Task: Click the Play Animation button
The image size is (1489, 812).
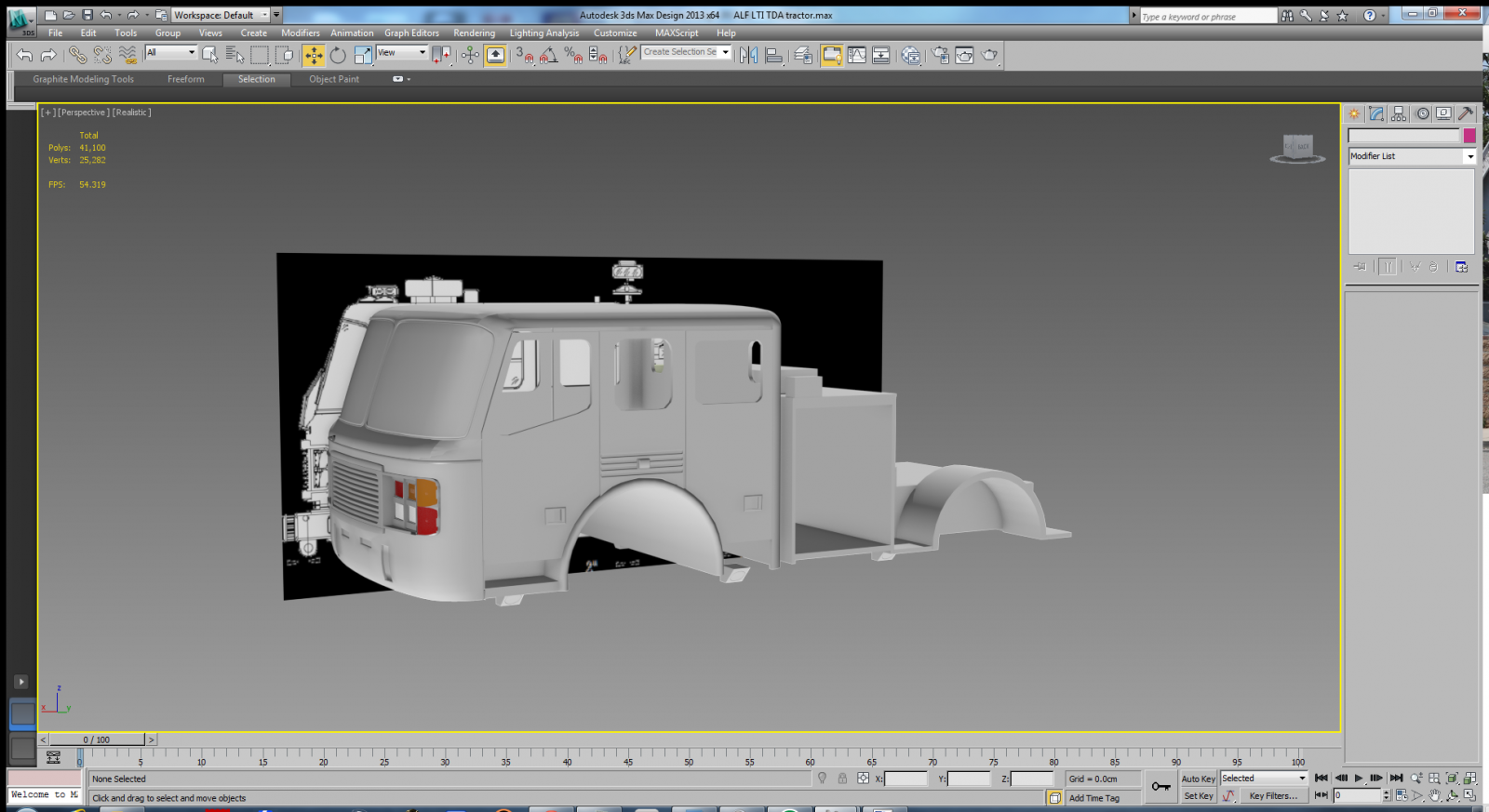Action: pos(1359,779)
